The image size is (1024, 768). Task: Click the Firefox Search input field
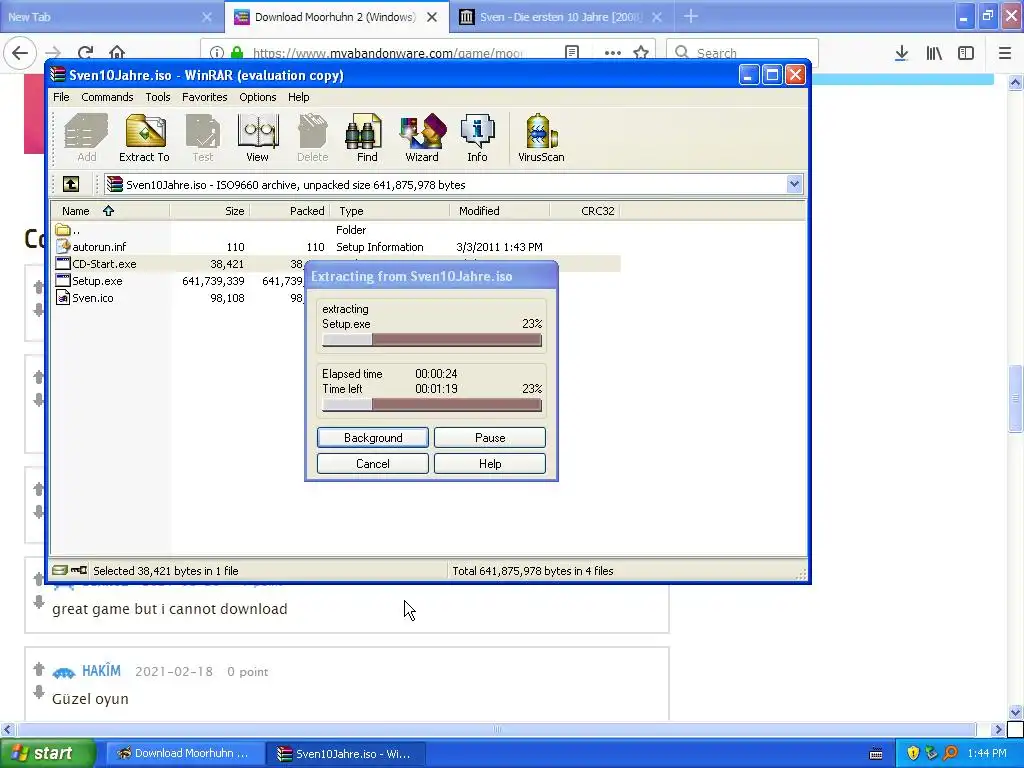743,53
